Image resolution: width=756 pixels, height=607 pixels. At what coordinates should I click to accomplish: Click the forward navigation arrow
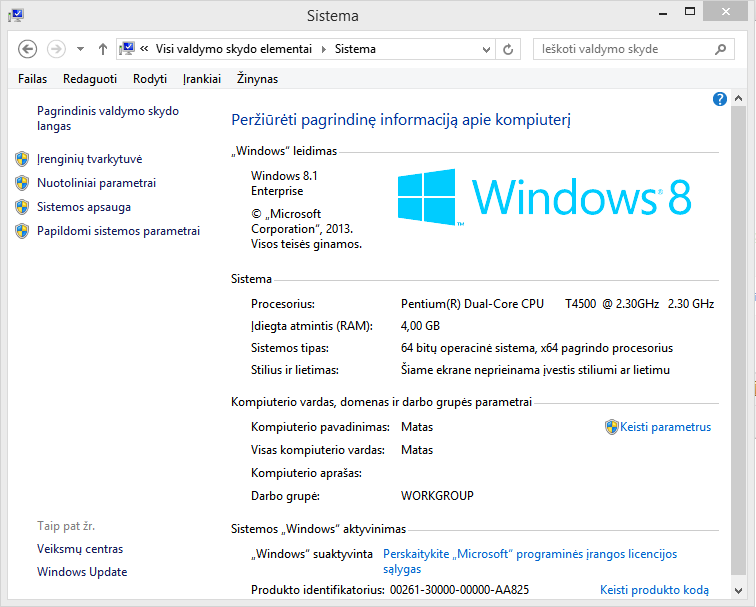pyautogui.click(x=56, y=49)
